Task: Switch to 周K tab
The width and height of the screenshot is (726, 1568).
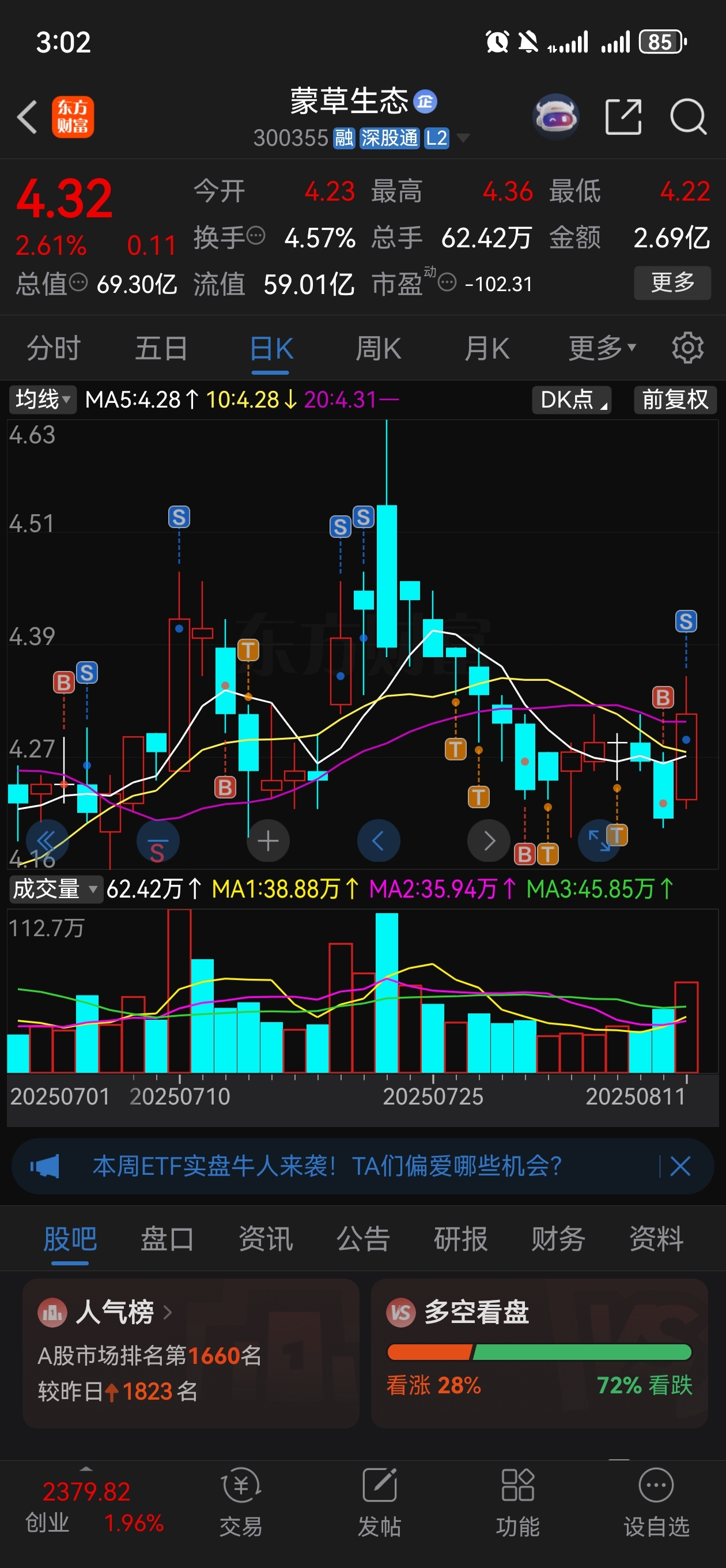Action: click(379, 349)
